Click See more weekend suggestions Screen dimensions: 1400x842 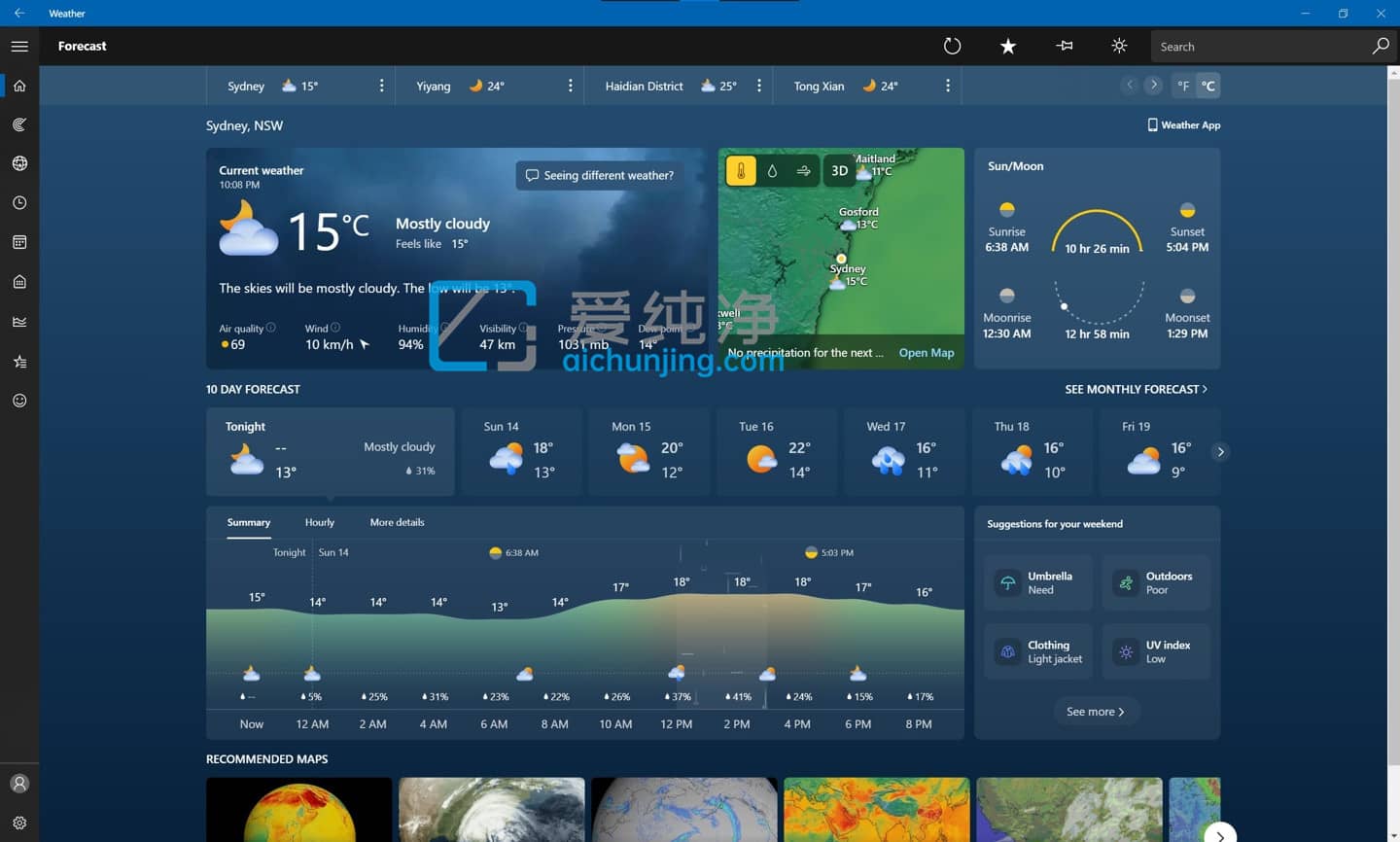(1096, 712)
